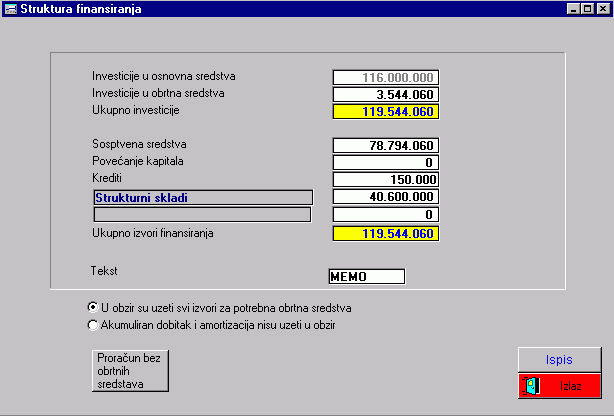Click the Krediti value field
Viewport: 614px width, 416px height.
[386, 179]
